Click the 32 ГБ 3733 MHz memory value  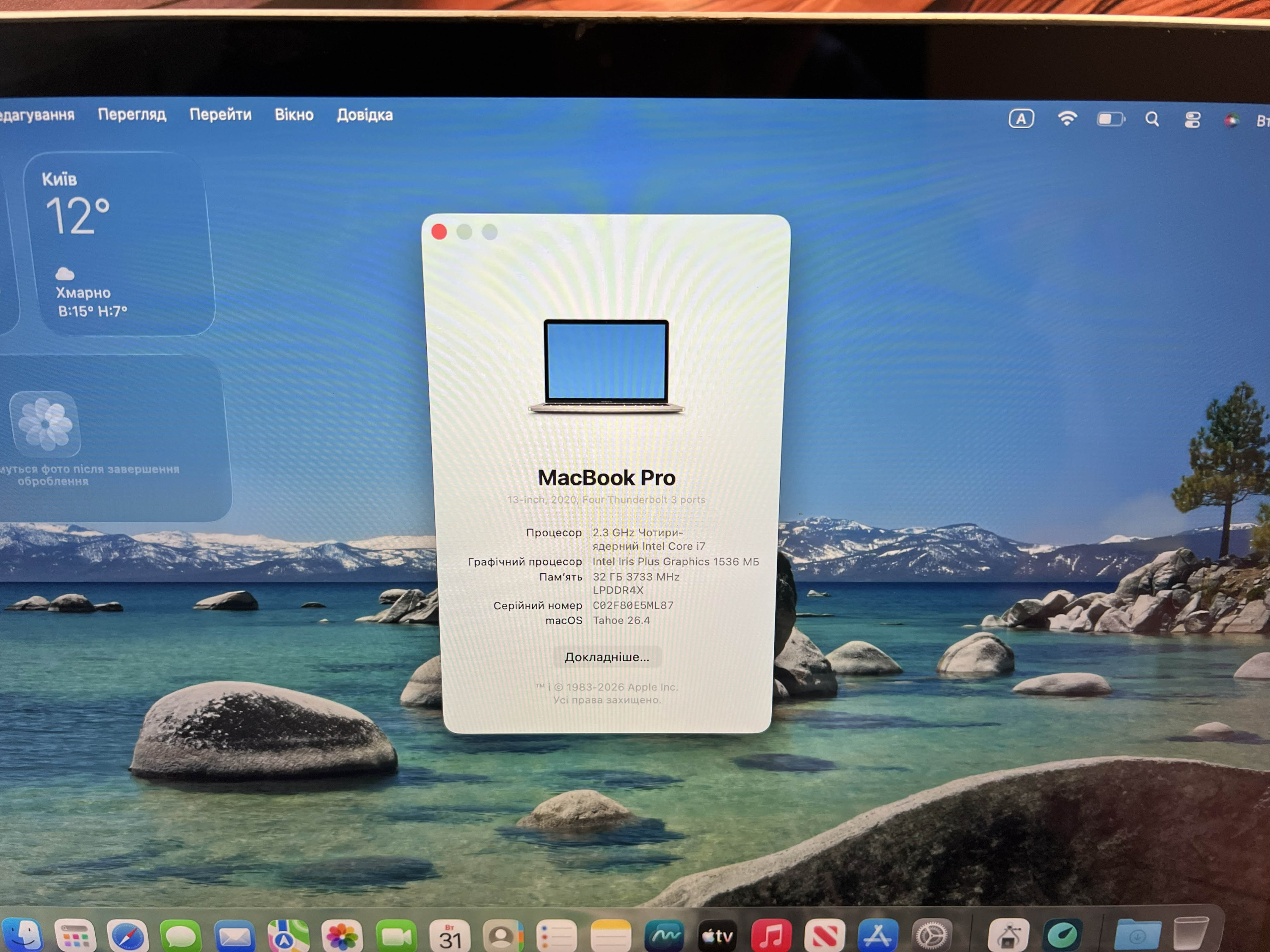[636, 583]
